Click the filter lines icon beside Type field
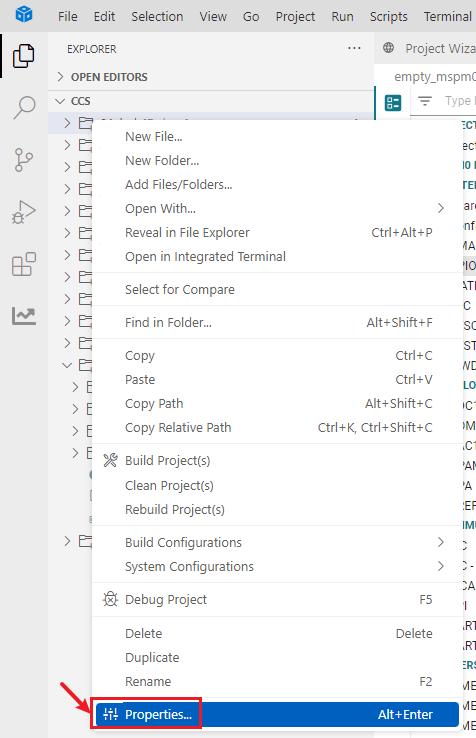 425,101
